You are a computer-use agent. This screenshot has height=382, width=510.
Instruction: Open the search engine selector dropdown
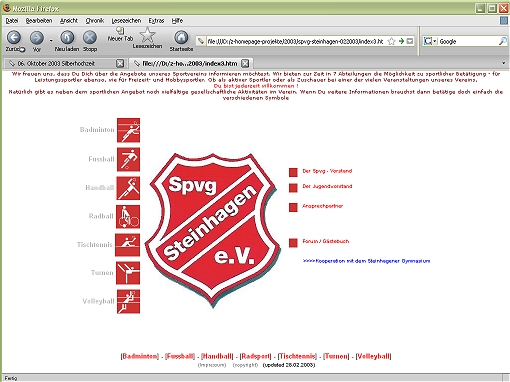tap(430, 41)
